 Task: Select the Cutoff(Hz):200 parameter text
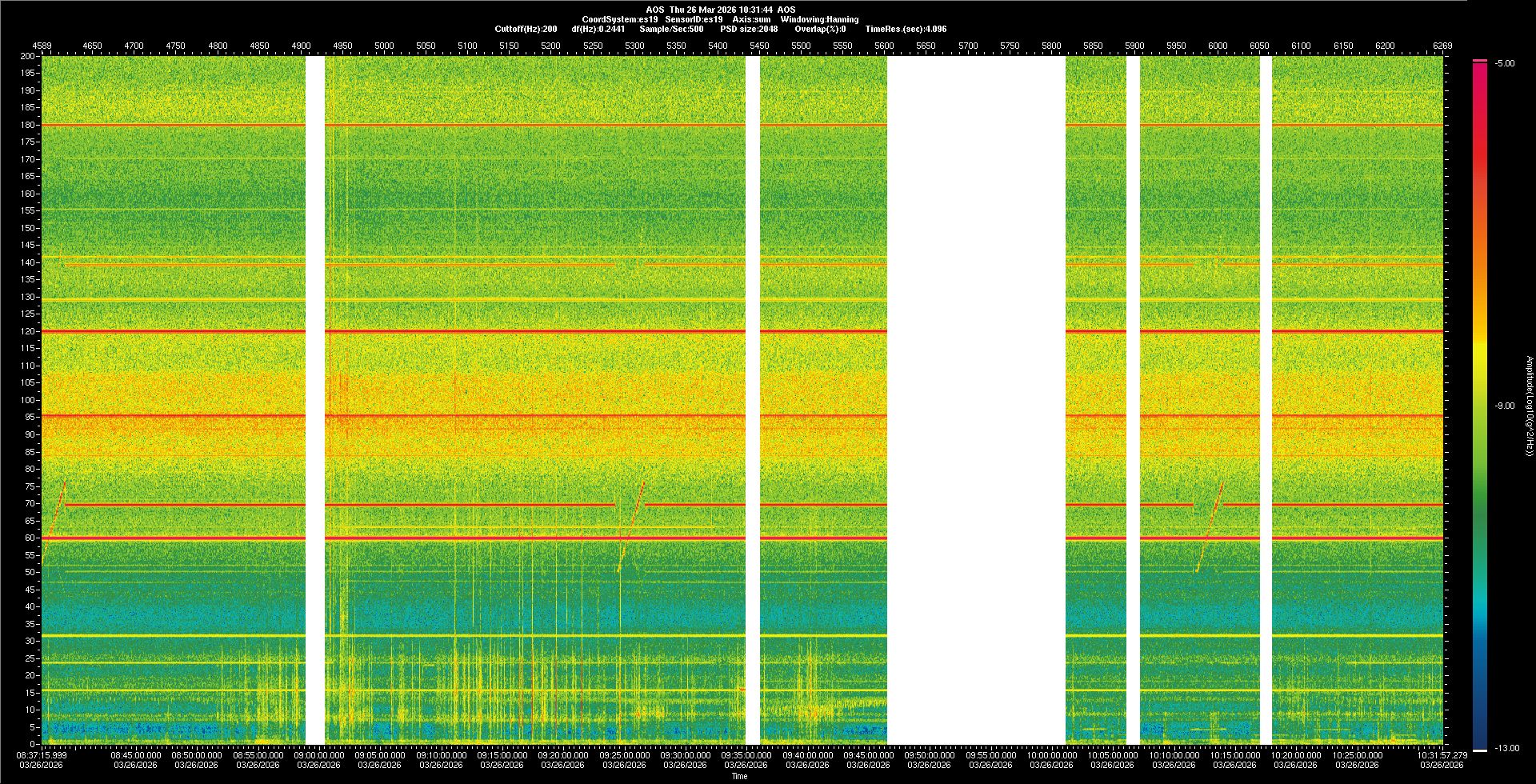[526, 29]
